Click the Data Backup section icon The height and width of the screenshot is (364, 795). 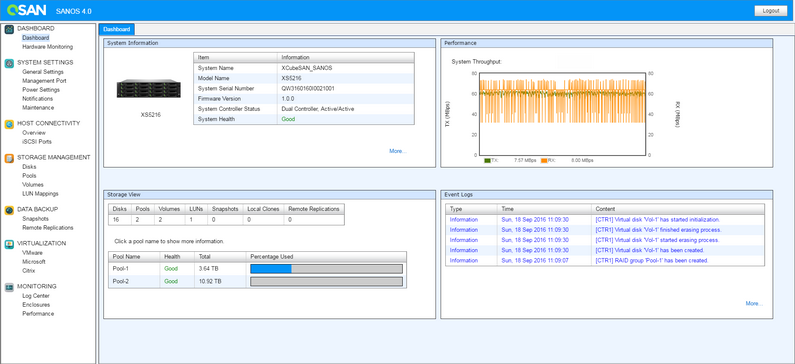pos(9,210)
